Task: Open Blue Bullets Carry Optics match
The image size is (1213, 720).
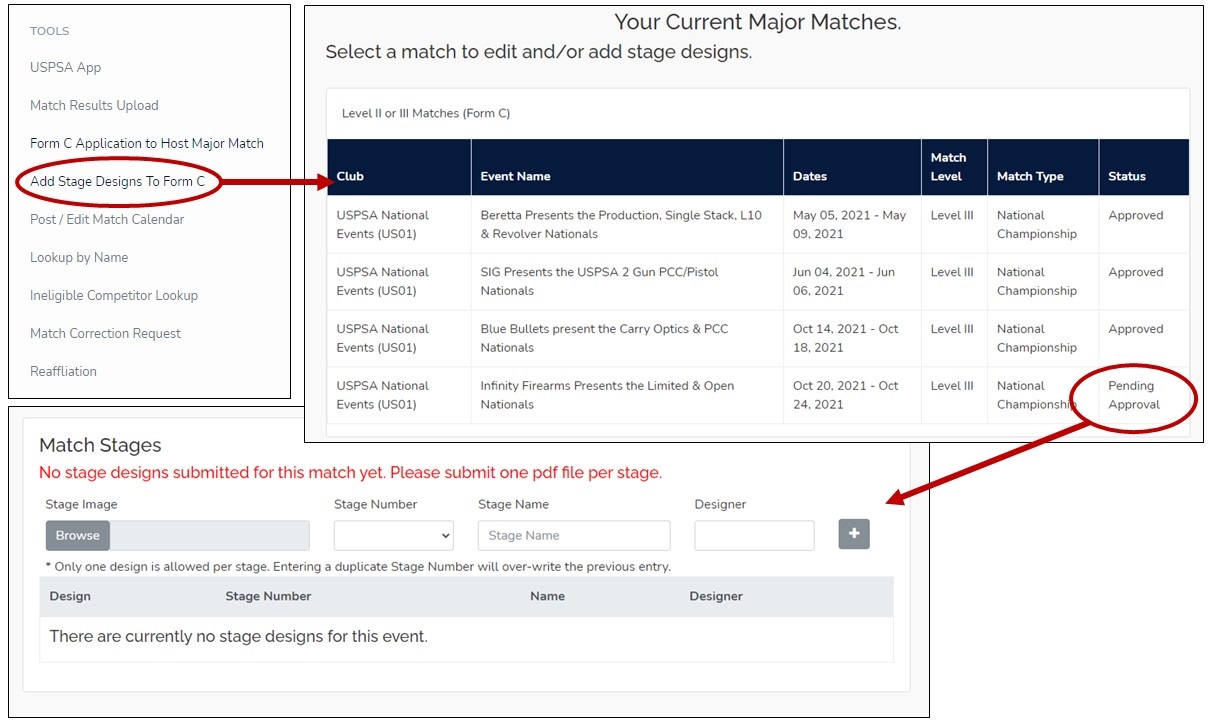Action: [603, 338]
